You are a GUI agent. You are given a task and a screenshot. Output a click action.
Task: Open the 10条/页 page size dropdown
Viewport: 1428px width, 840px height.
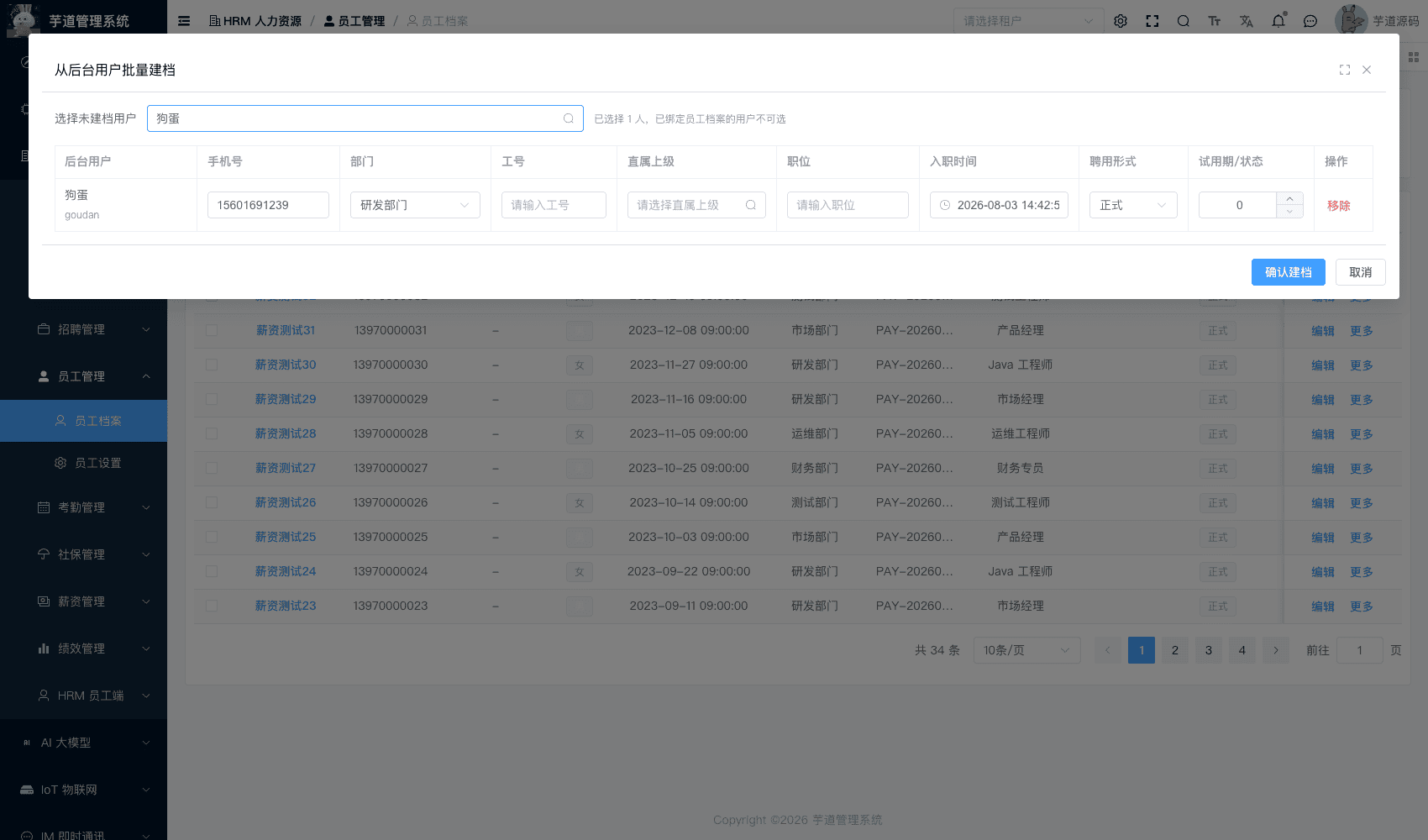tap(1026, 650)
